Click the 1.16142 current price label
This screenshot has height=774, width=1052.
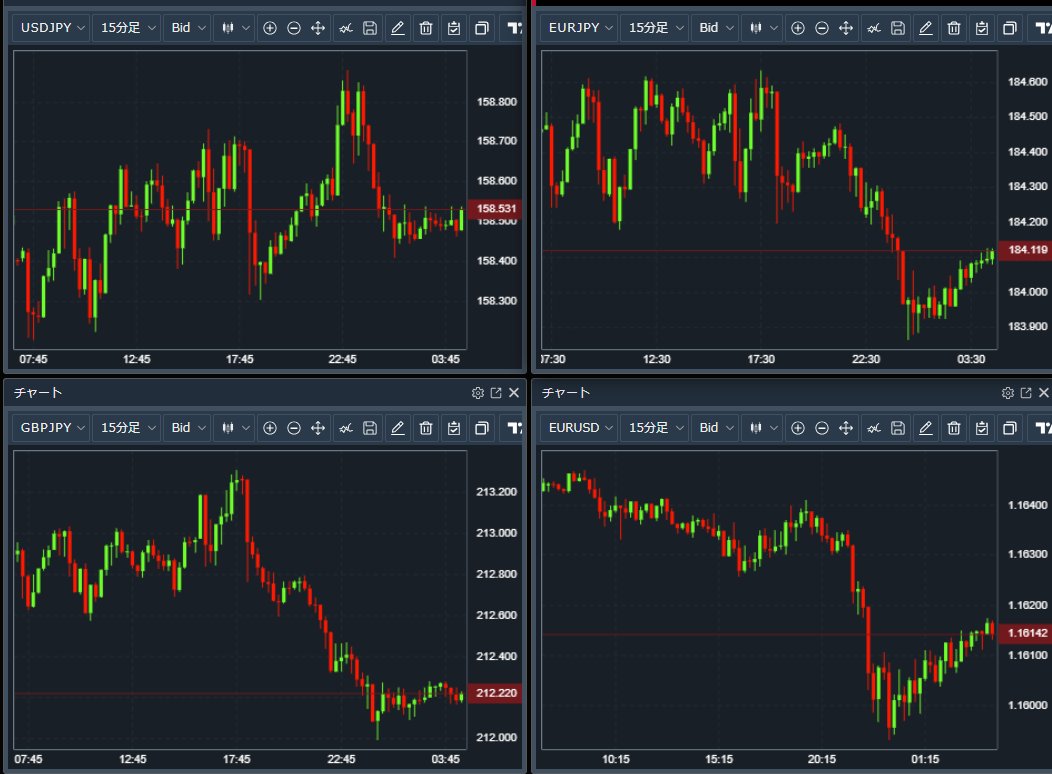pos(1025,632)
